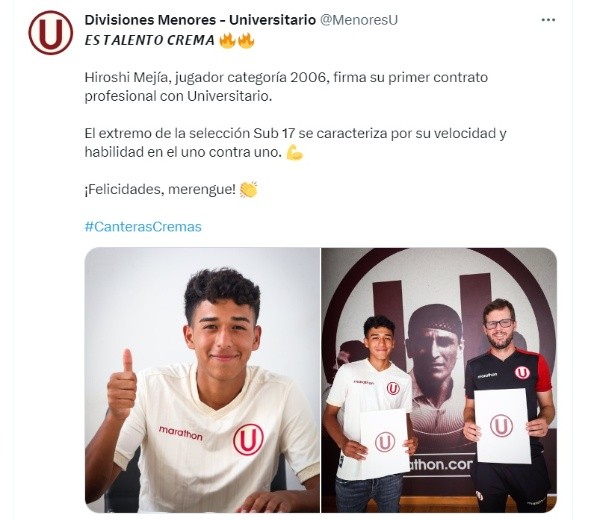Open right photo of contract signing
This screenshot has height=521, width=600.
tap(439, 380)
